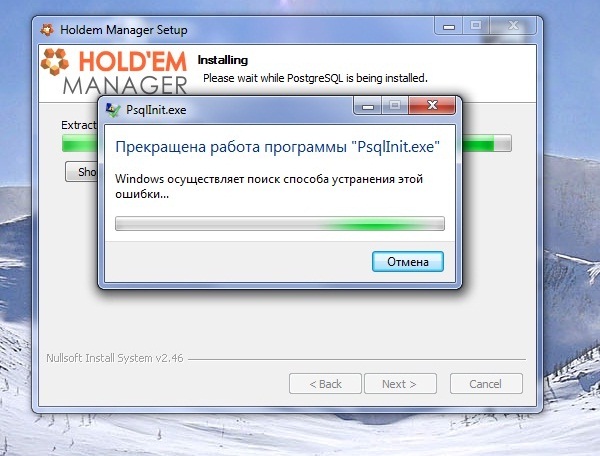Click the partially hidden Show details button

pos(82,171)
